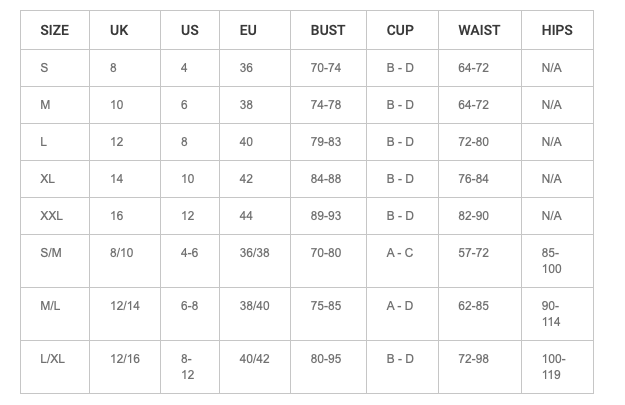Click the 70-74 bust measurement cell

[326, 68]
